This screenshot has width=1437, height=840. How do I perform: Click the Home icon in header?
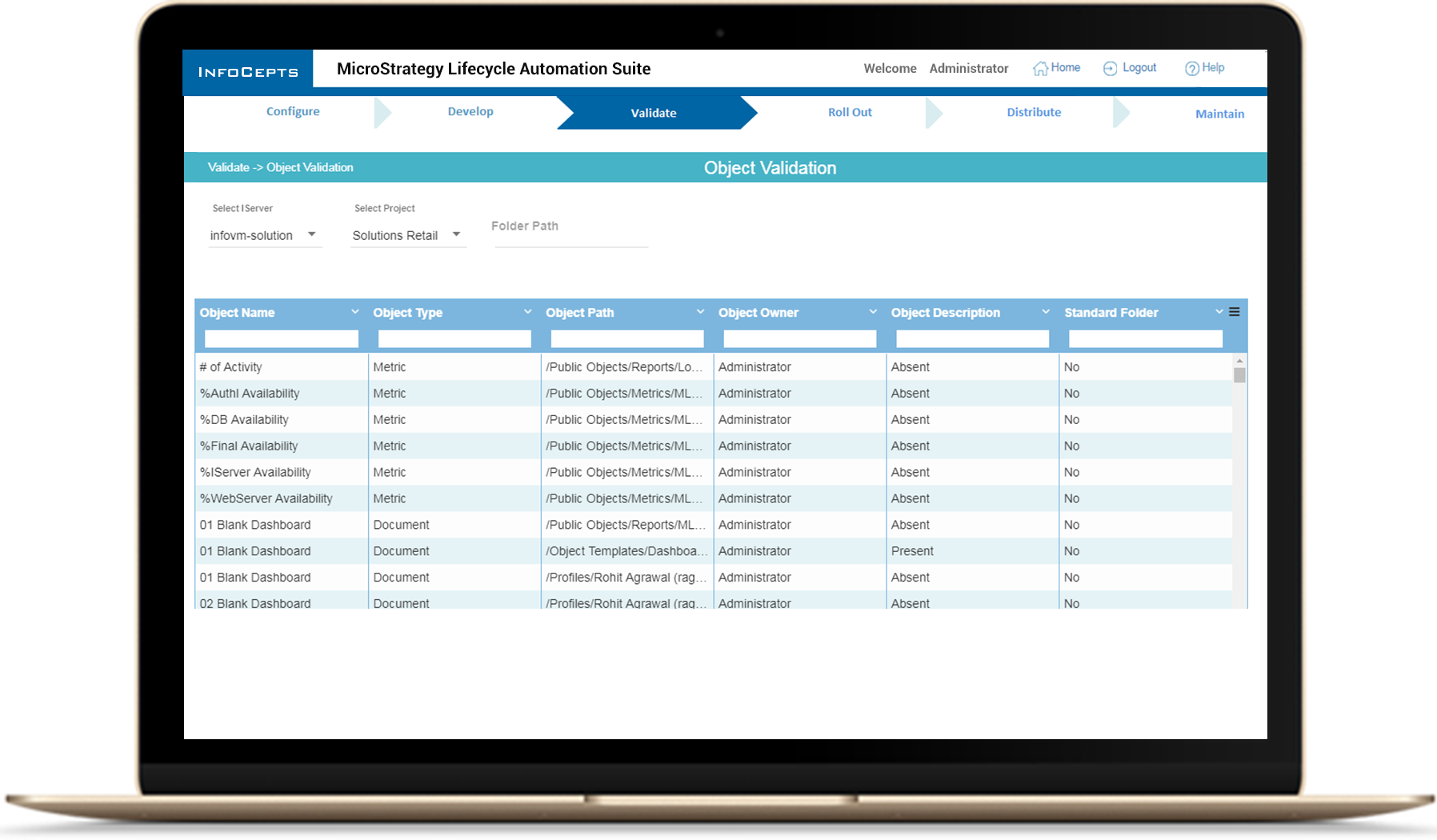[x=1040, y=69]
